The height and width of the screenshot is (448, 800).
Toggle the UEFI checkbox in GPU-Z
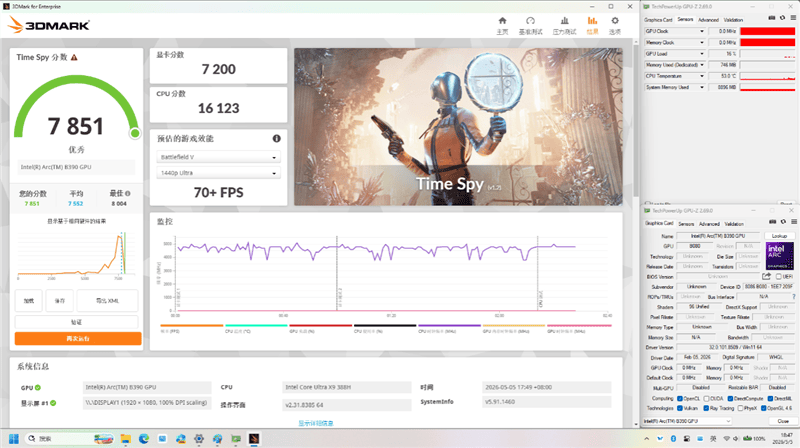pyautogui.click(x=779, y=277)
